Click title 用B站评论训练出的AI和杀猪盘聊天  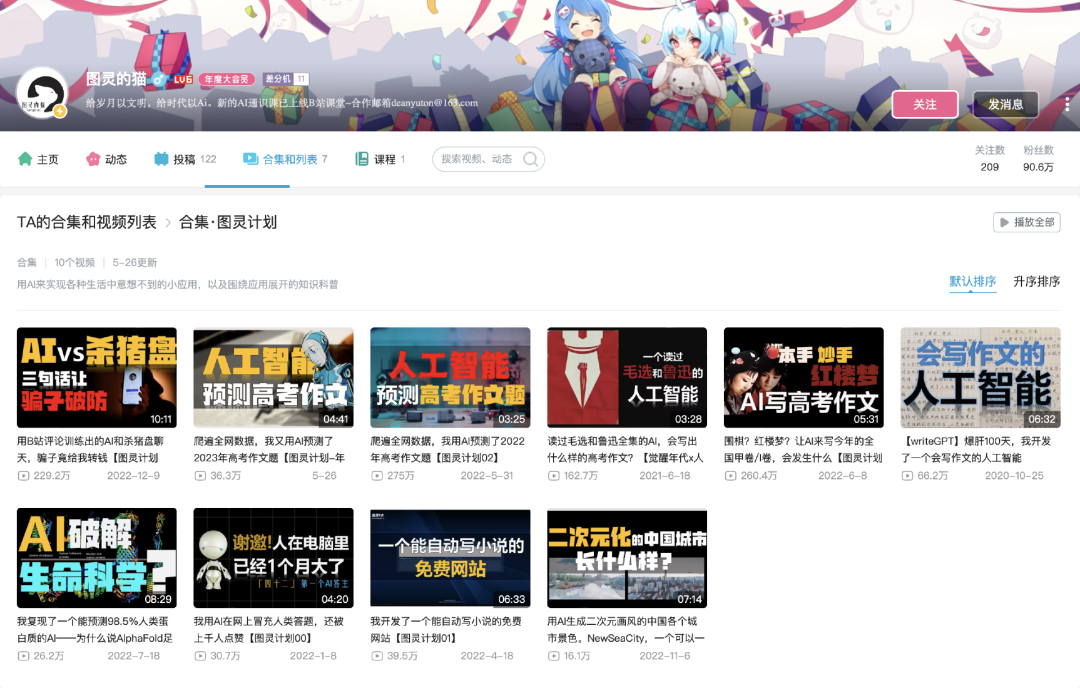[90, 449]
